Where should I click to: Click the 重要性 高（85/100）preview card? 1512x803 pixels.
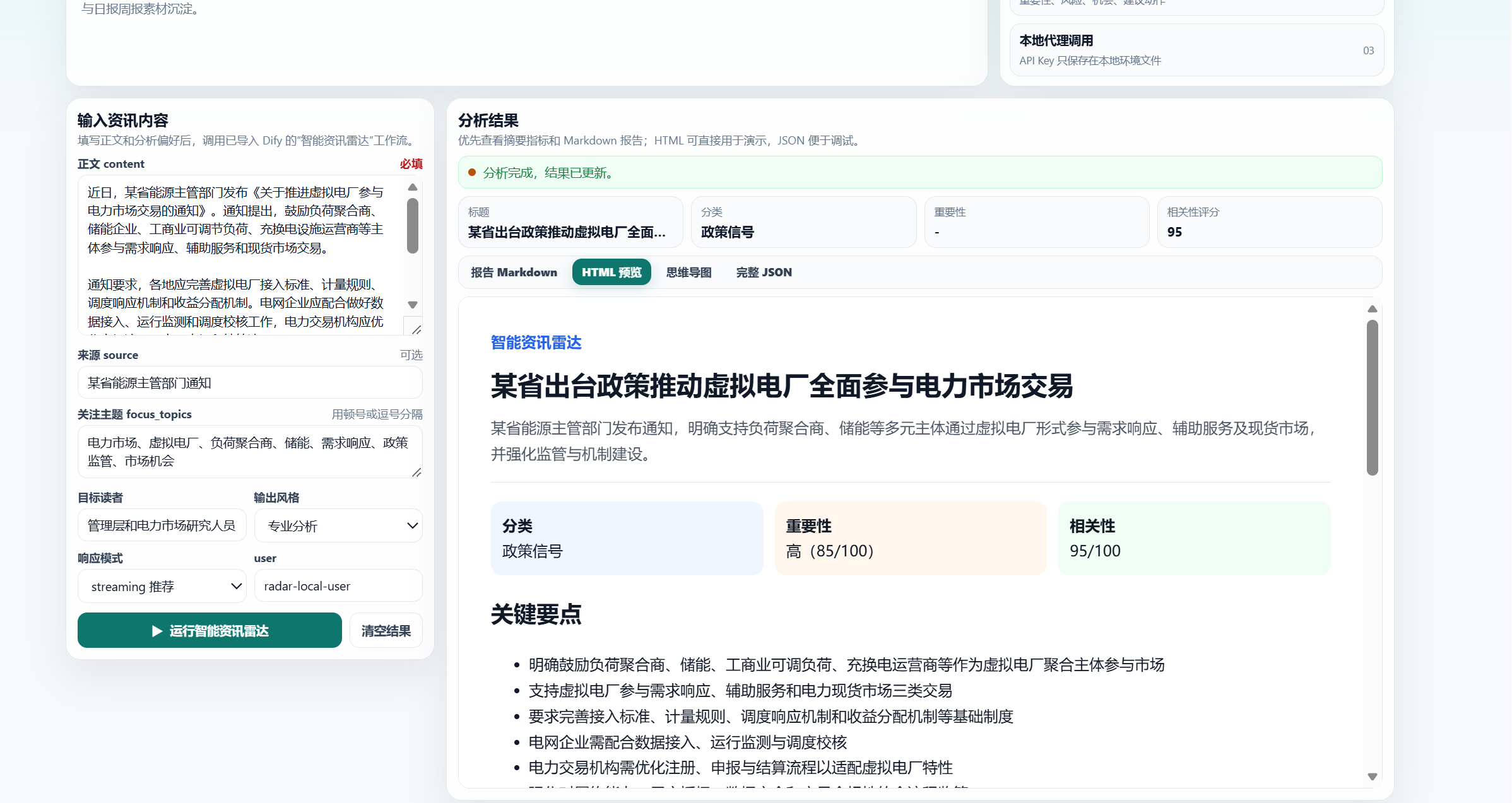point(910,538)
